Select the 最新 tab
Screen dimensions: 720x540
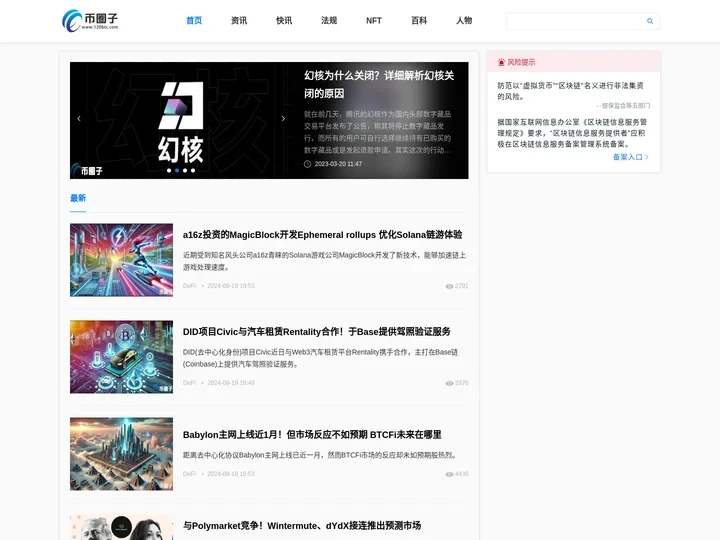pyautogui.click(x=78, y=198)
